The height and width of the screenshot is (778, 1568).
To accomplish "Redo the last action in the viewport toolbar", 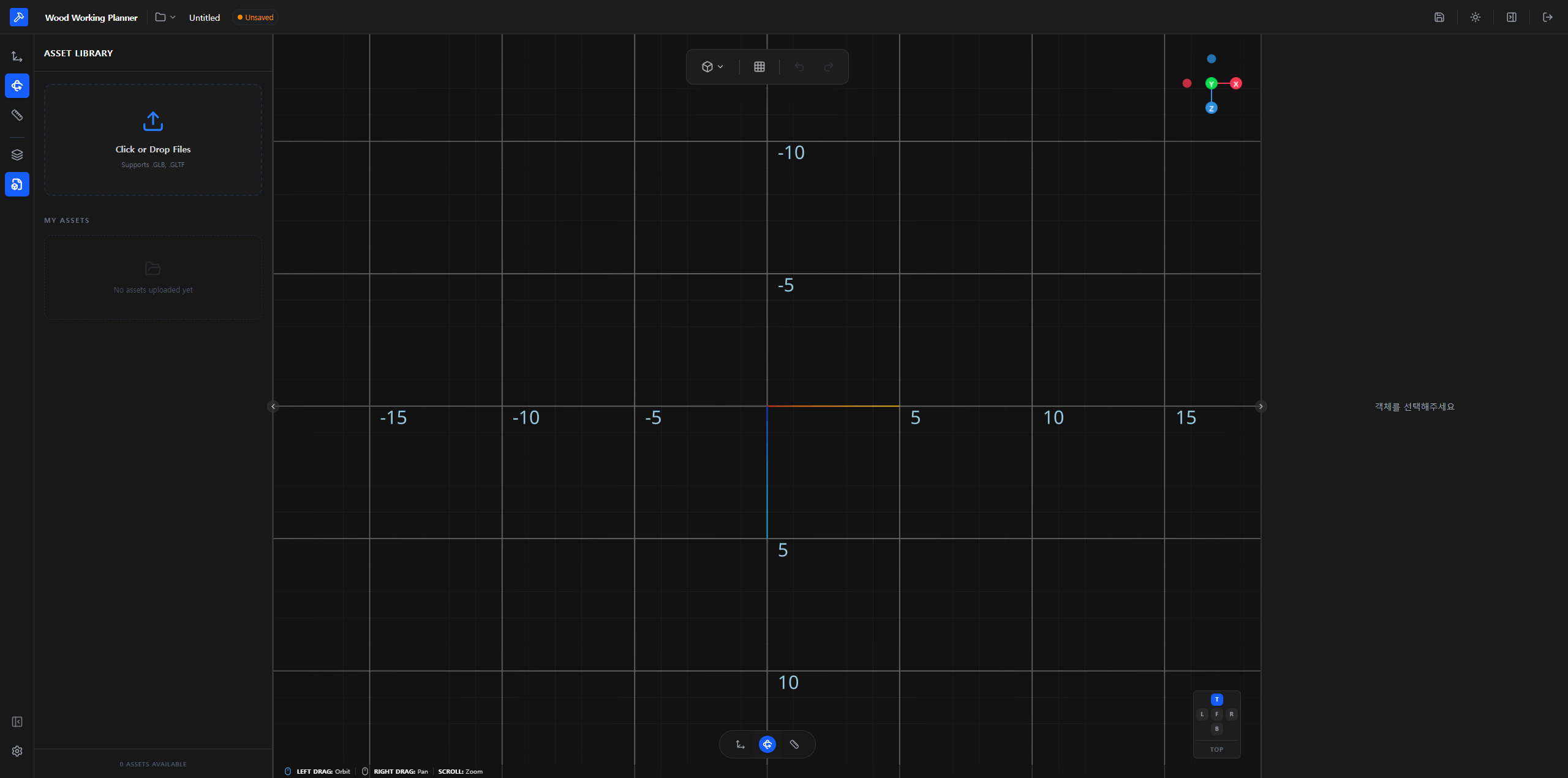I will 828,66.
